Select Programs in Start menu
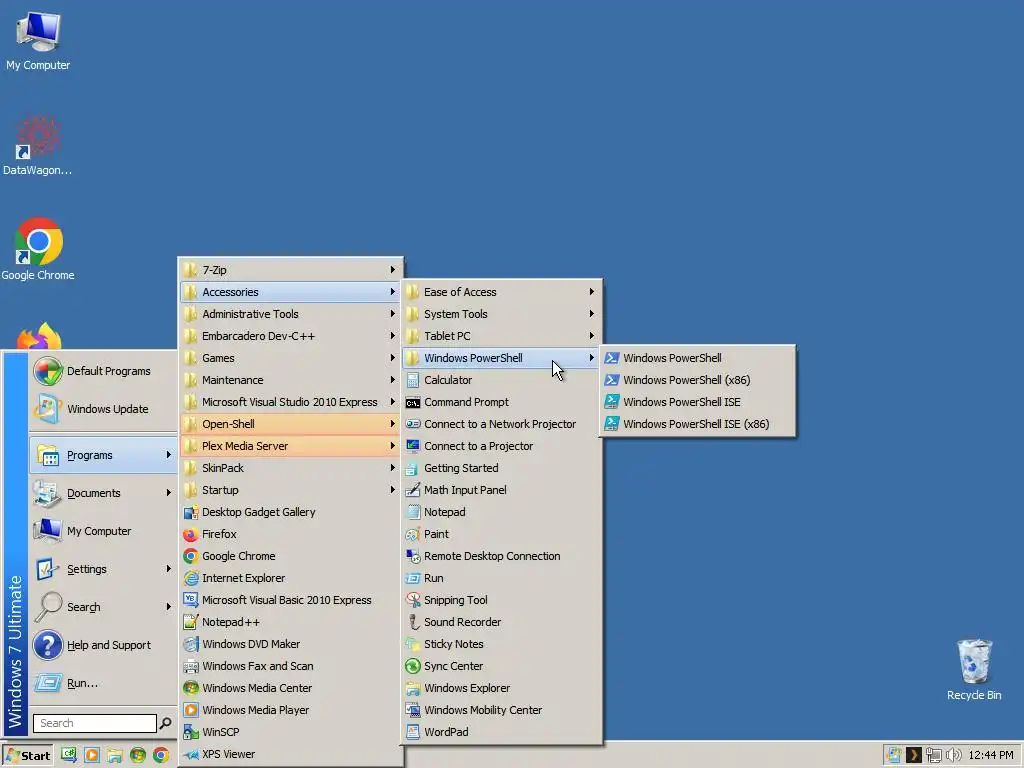1024x768 pixels. [x=103, y=455]
